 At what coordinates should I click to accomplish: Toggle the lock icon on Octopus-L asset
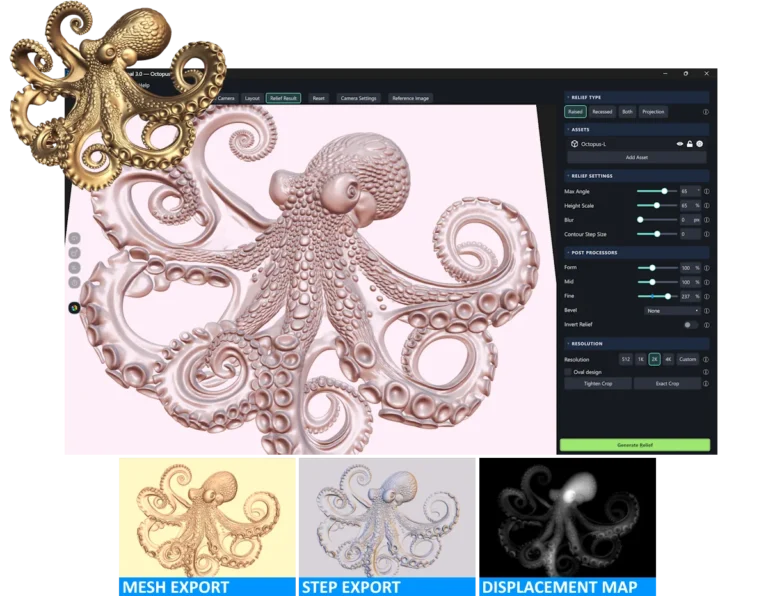(690, 144)
